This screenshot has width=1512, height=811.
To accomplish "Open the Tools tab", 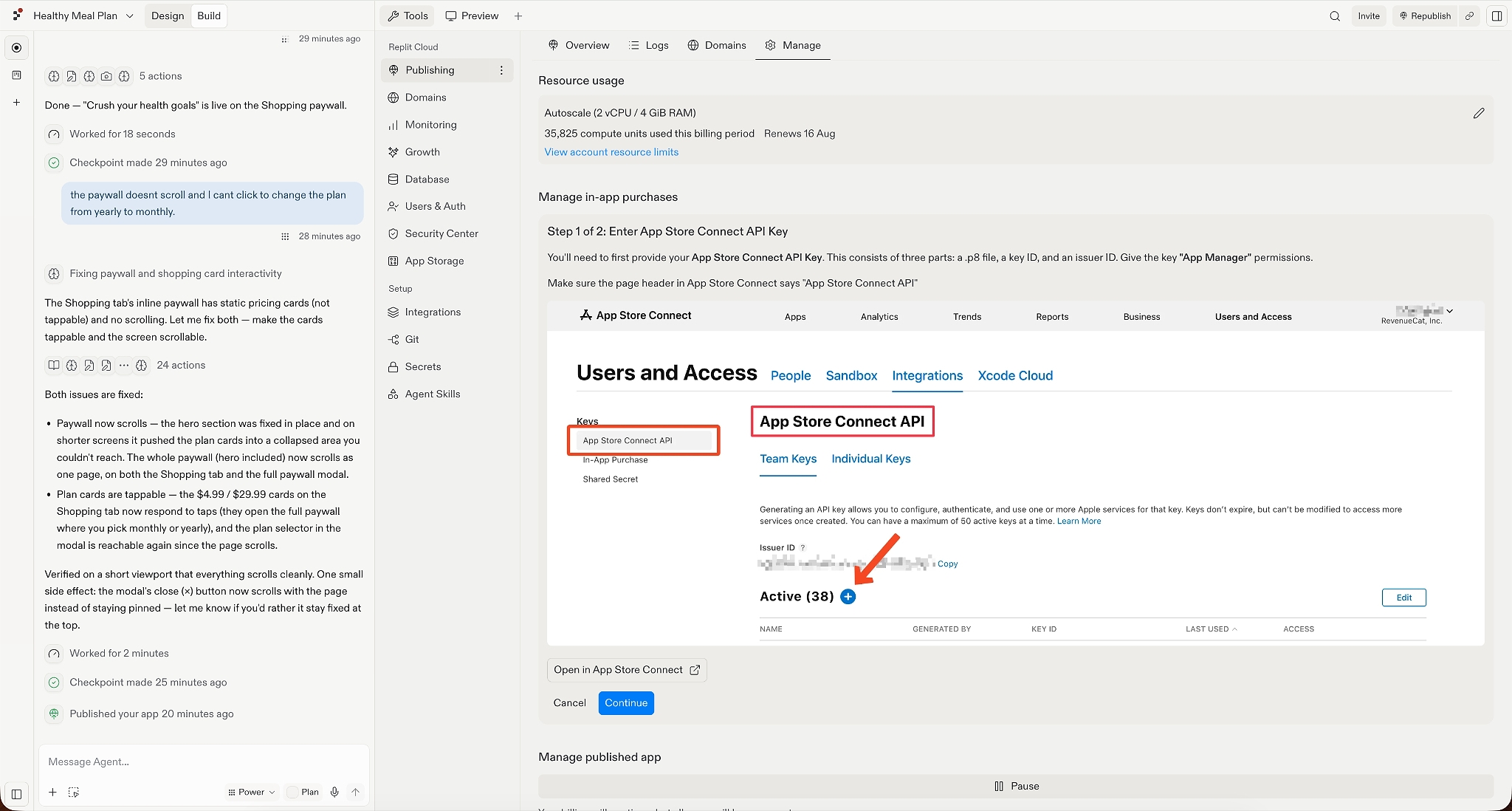I will 408,16.
